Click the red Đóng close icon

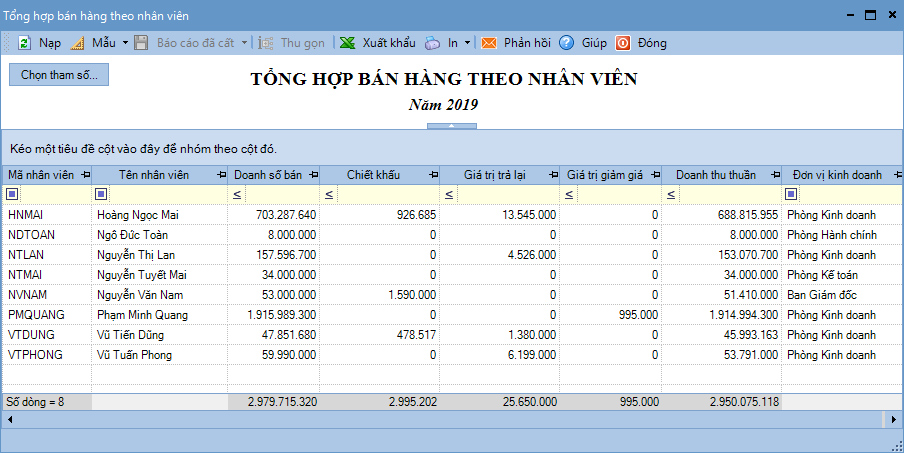click(x=623, y=43)
